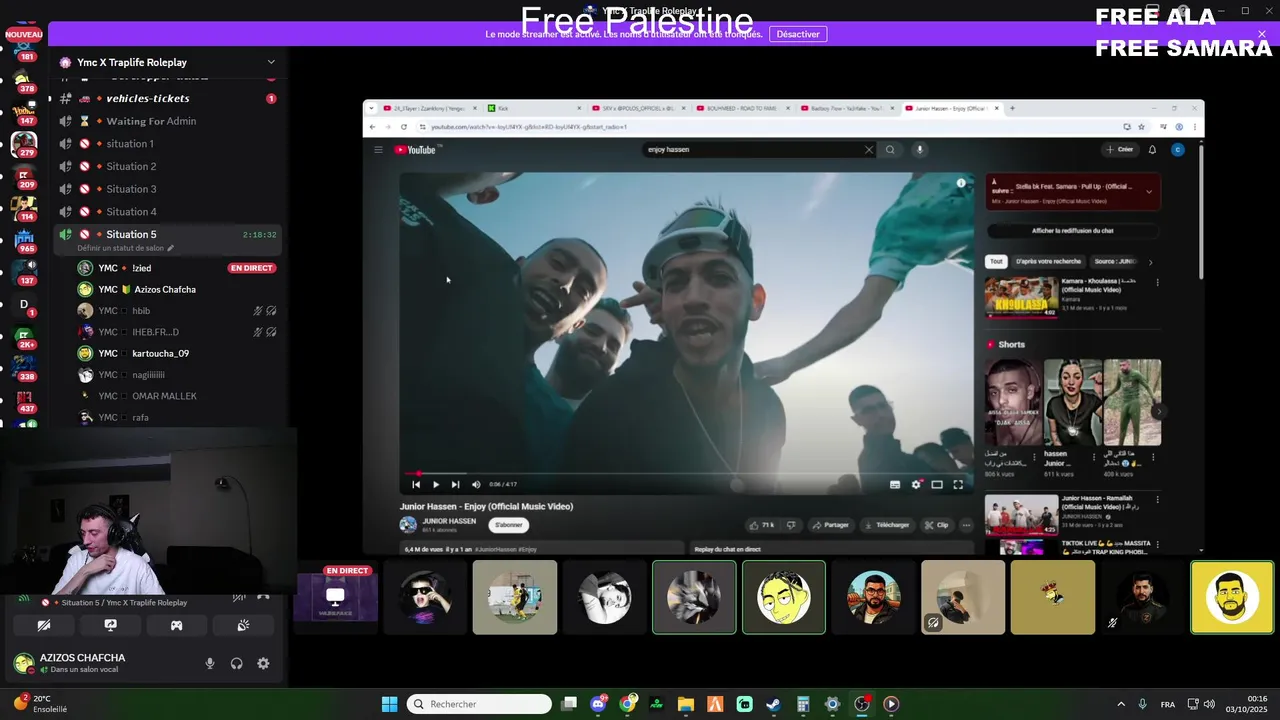This screenshot has width=1280, height=720.
Task: Join the Situation 2 voice channel
Action: (x=168, y=166)
